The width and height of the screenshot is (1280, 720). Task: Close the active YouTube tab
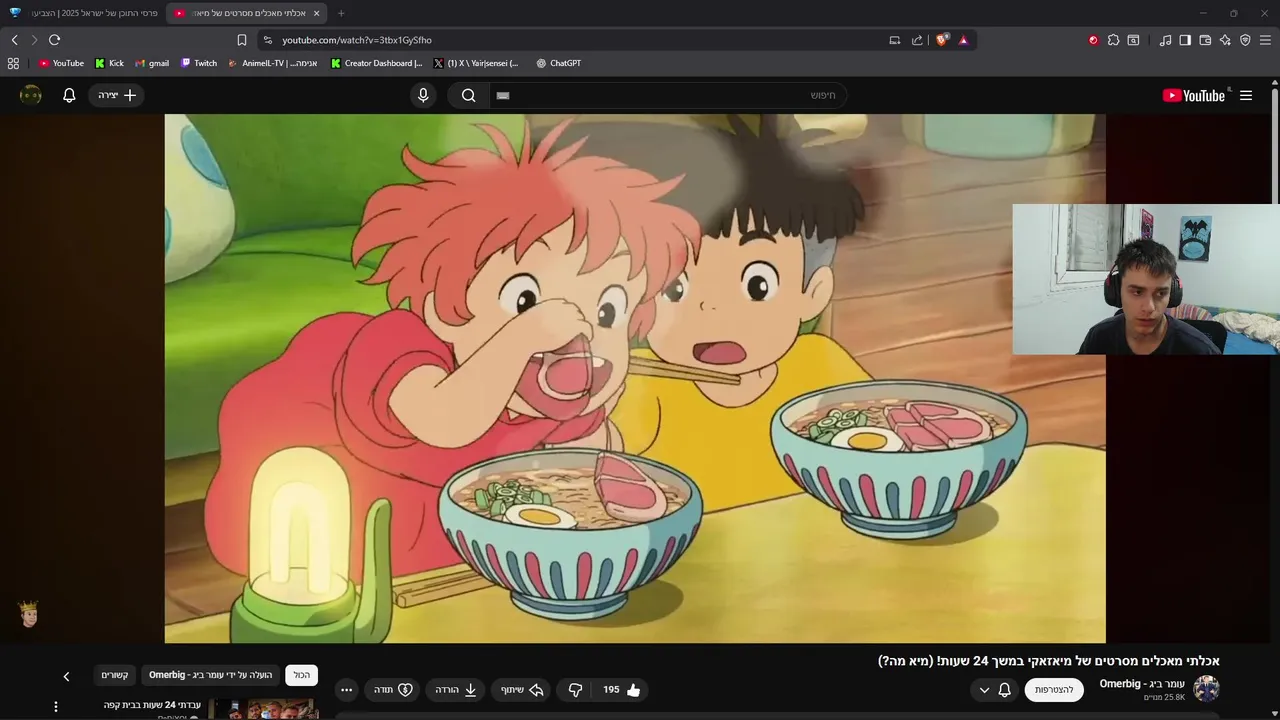click(316, 13)
